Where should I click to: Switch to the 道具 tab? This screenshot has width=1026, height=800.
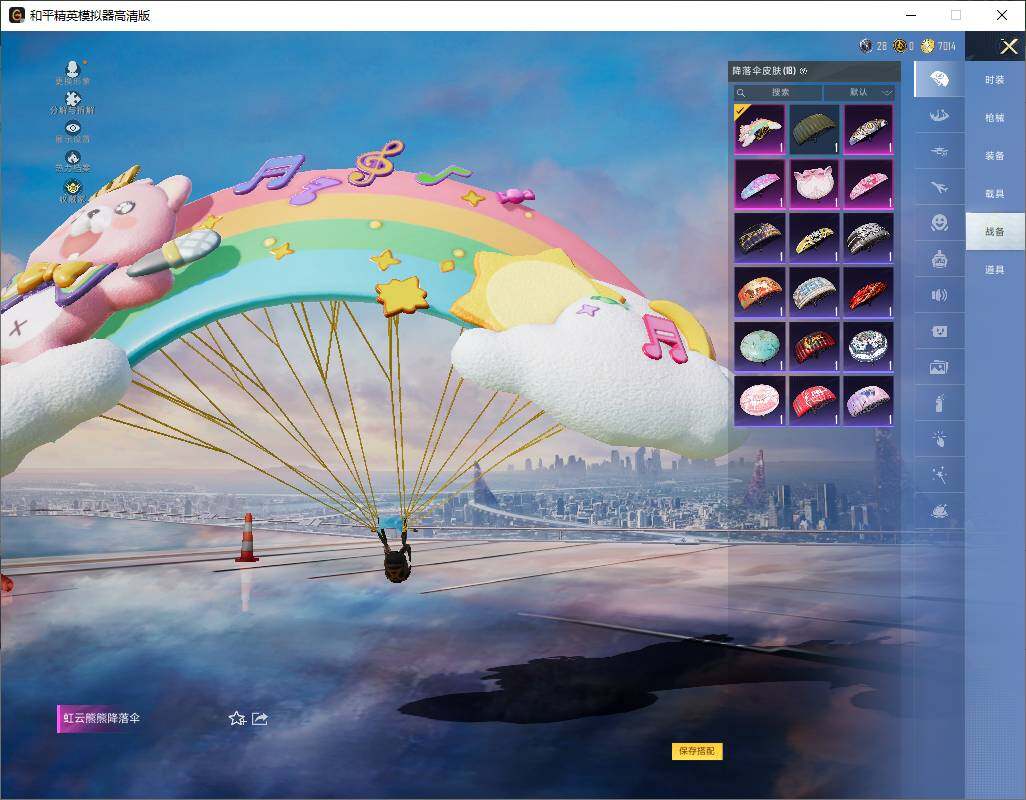[995, 270]
